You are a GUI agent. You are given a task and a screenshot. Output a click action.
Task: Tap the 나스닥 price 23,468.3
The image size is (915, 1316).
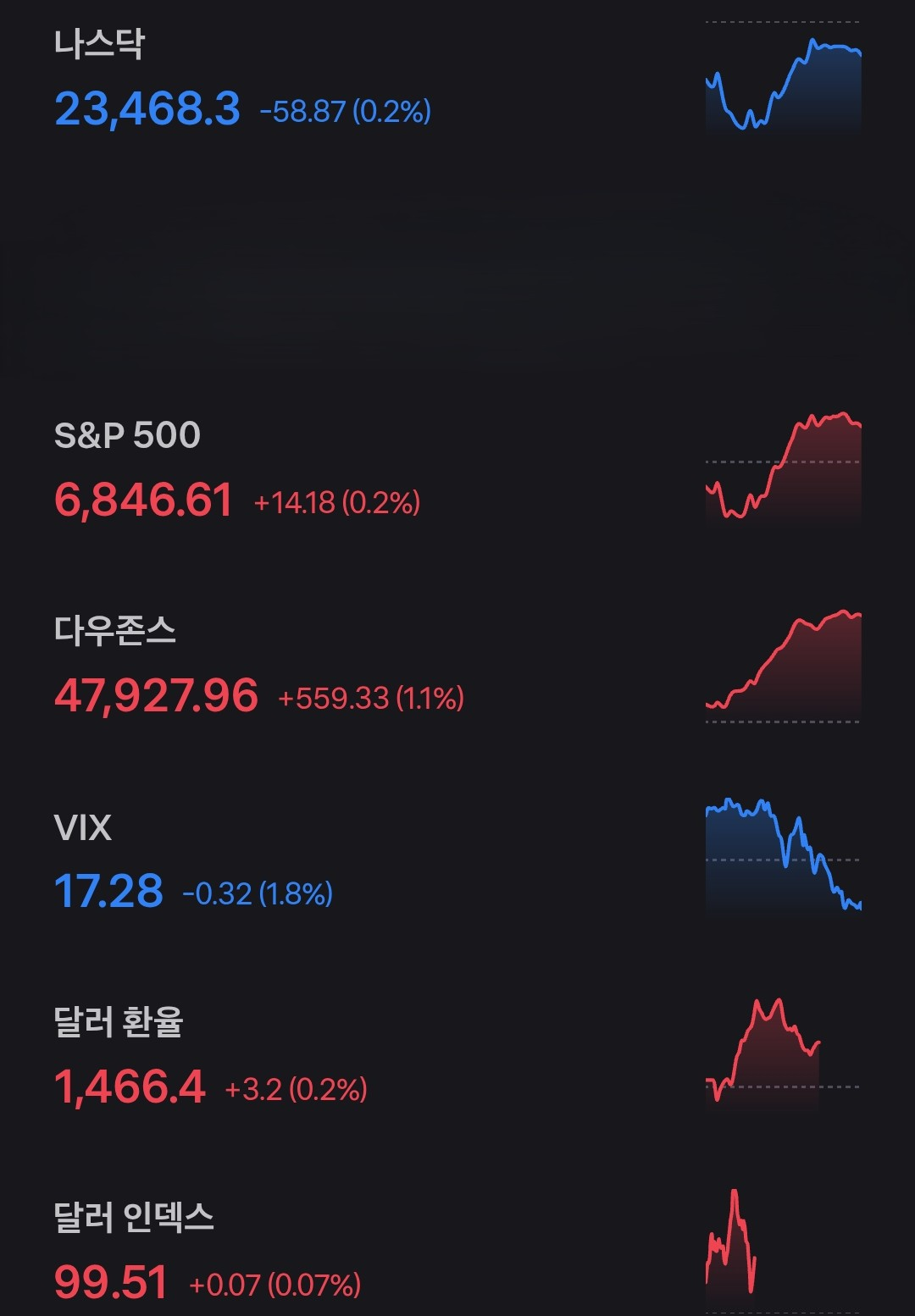pyautogui.click(x=147, y=109)
